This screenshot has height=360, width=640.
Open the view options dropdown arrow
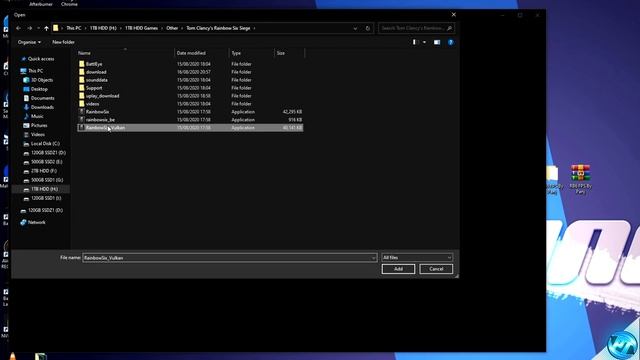pos(424,42)
